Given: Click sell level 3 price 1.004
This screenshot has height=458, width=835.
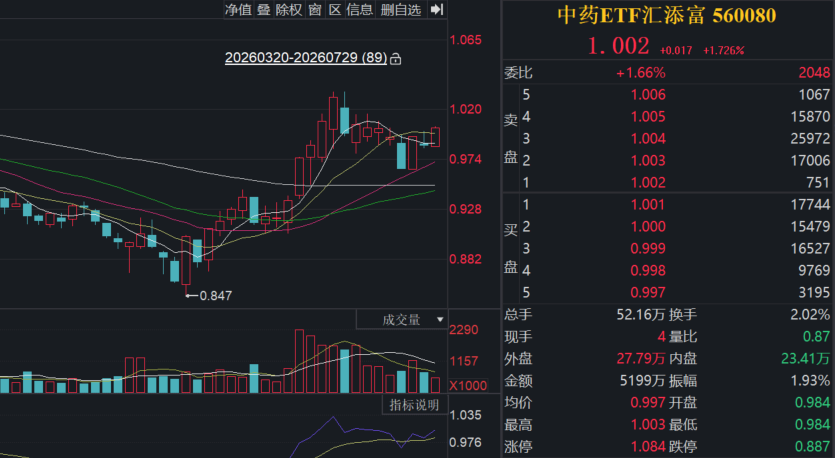Looking at the screenshot, I should coord(648,138).
